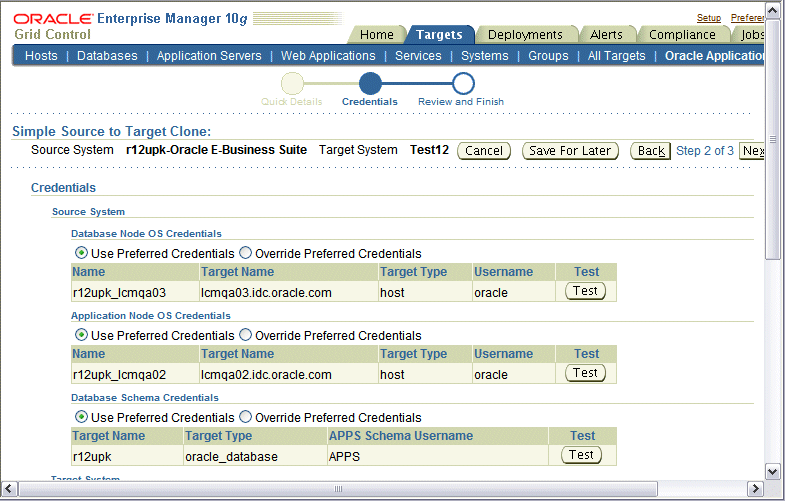Click the horizontal scrollbar right arrow
Screen dimensions: 785x501
click(755, 488)
